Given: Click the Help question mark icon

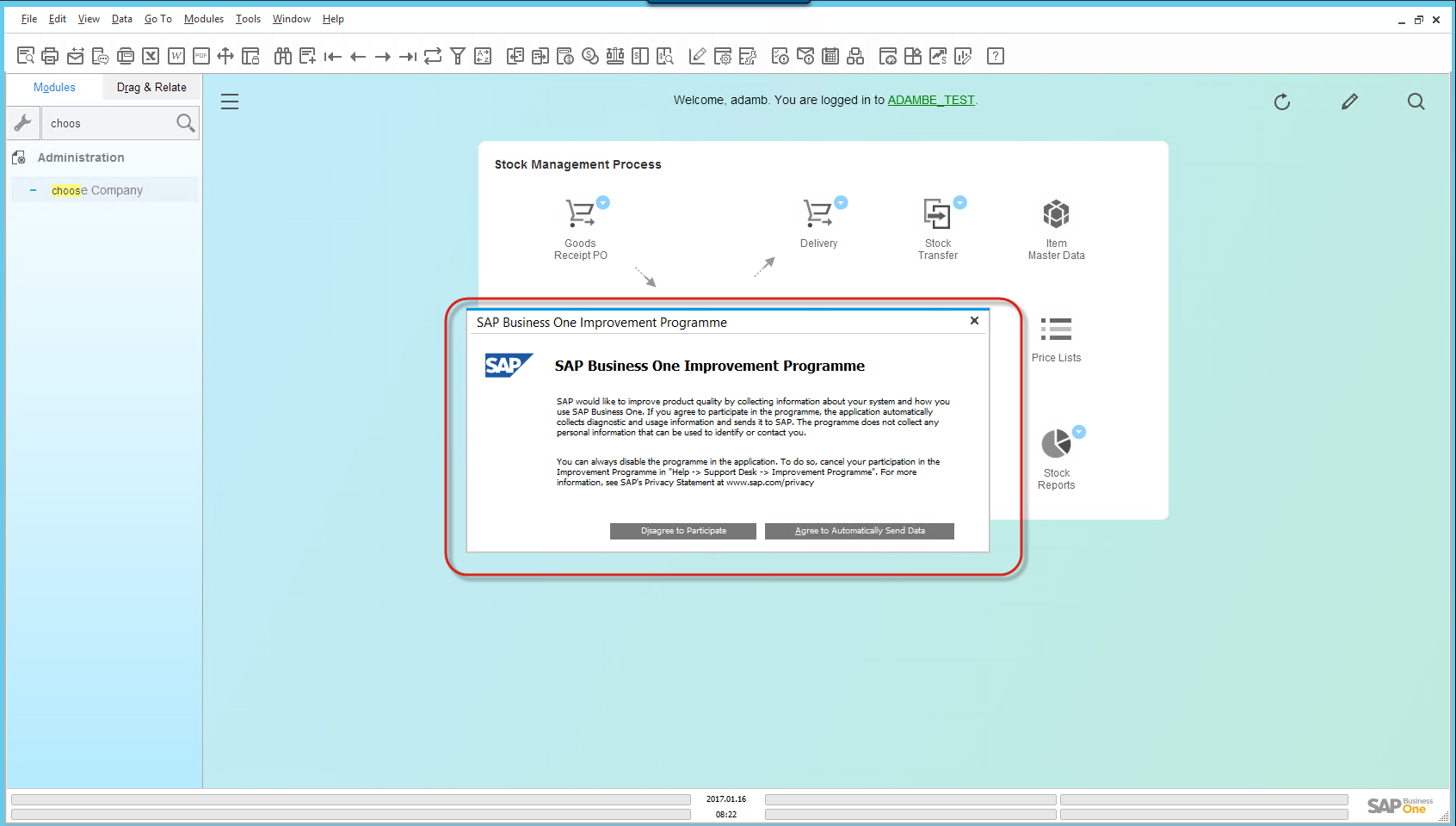Looking at the screenshot, I should (x=996, y=56).
